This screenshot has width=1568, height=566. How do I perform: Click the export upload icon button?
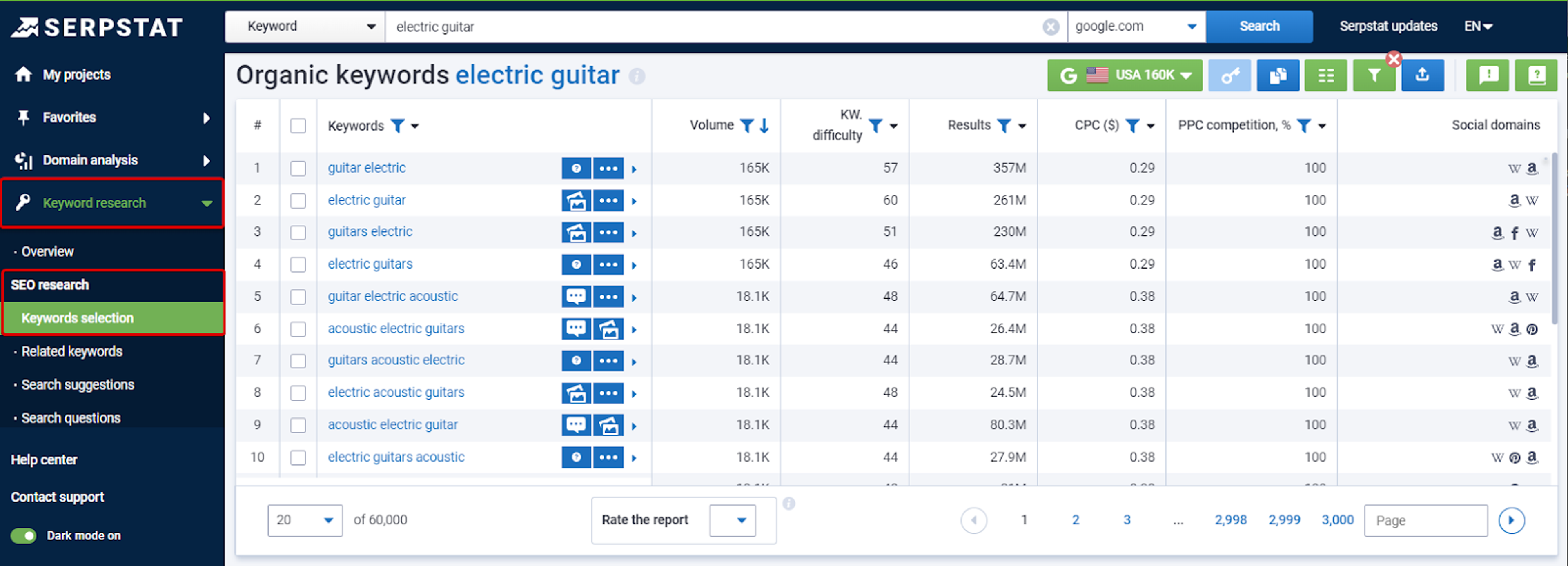pos(1422,75)
